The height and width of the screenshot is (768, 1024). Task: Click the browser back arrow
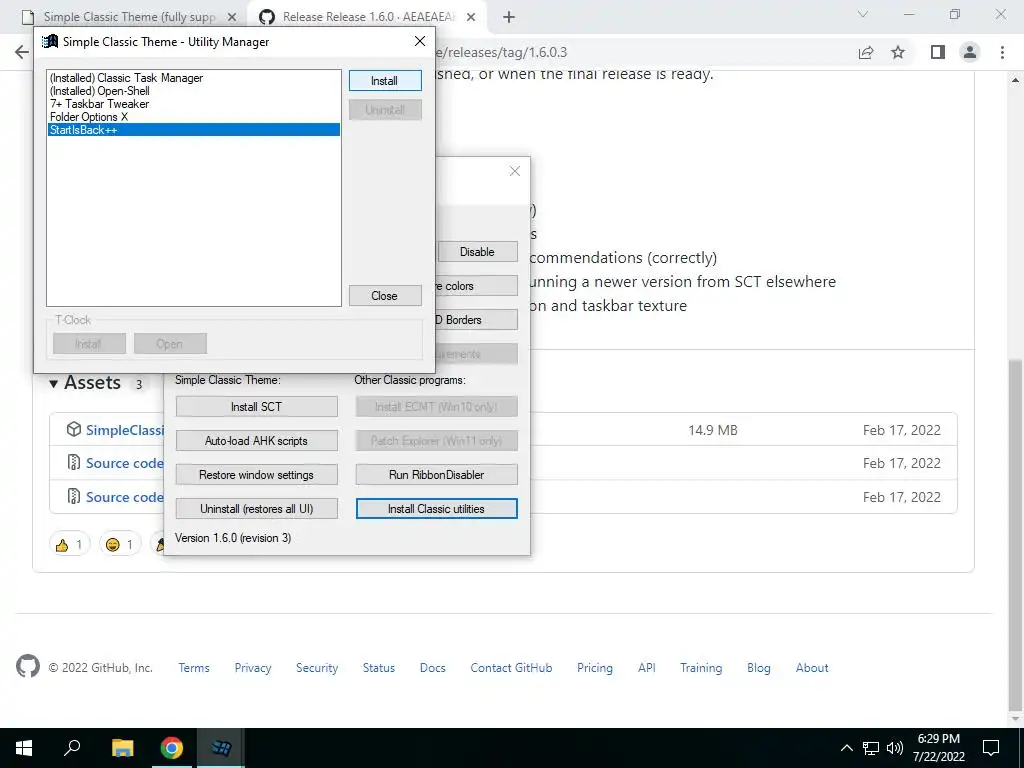point(22,52)
